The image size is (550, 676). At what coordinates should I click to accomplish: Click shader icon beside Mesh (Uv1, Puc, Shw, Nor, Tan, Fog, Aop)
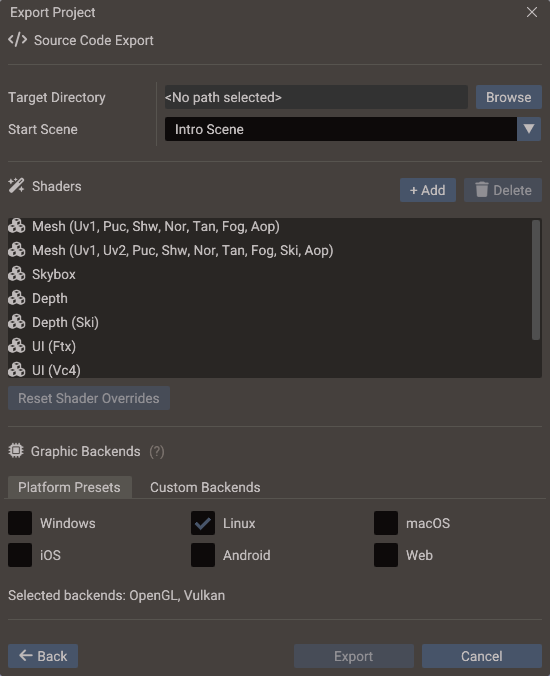click(17, 226)
